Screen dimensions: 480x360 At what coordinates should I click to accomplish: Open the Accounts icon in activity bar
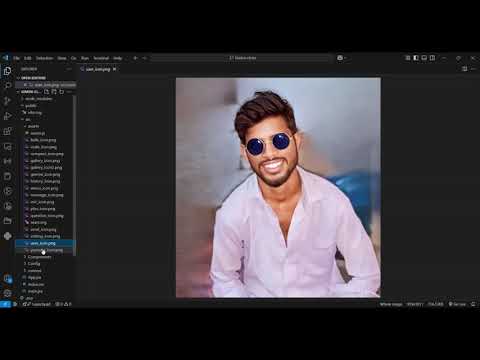tap(7, 278)
